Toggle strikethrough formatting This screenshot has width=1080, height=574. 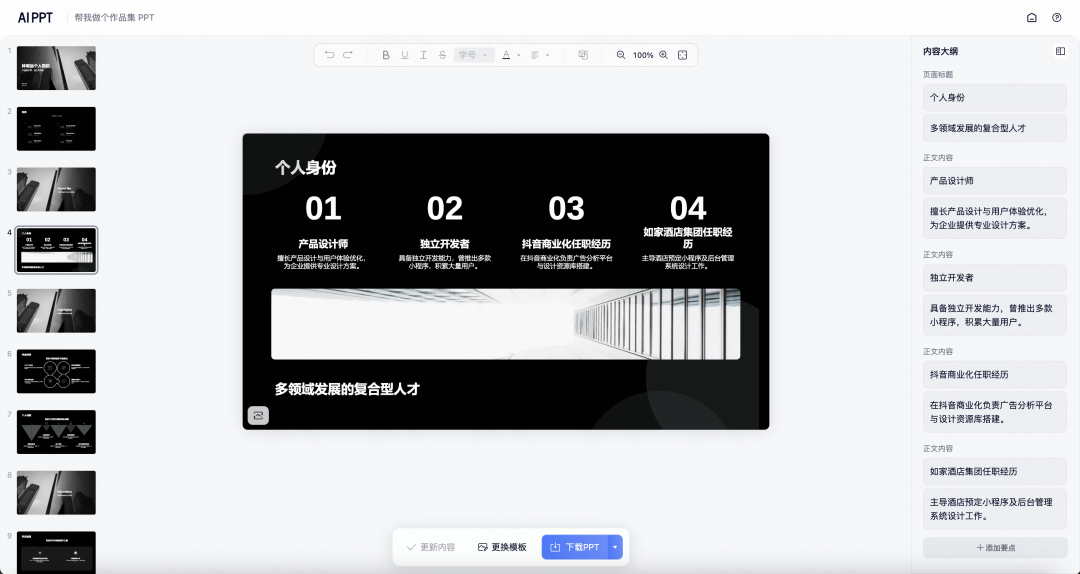coord(442,55)
